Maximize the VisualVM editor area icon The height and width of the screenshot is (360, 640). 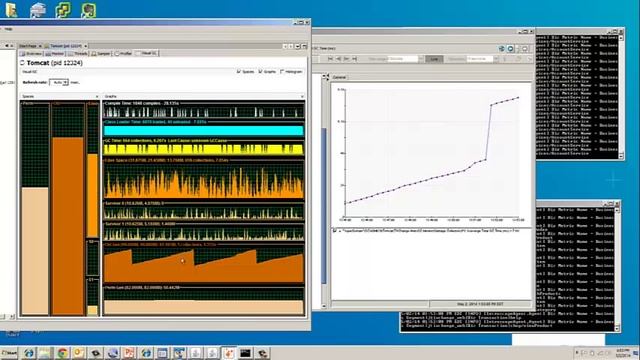[304, 47]
